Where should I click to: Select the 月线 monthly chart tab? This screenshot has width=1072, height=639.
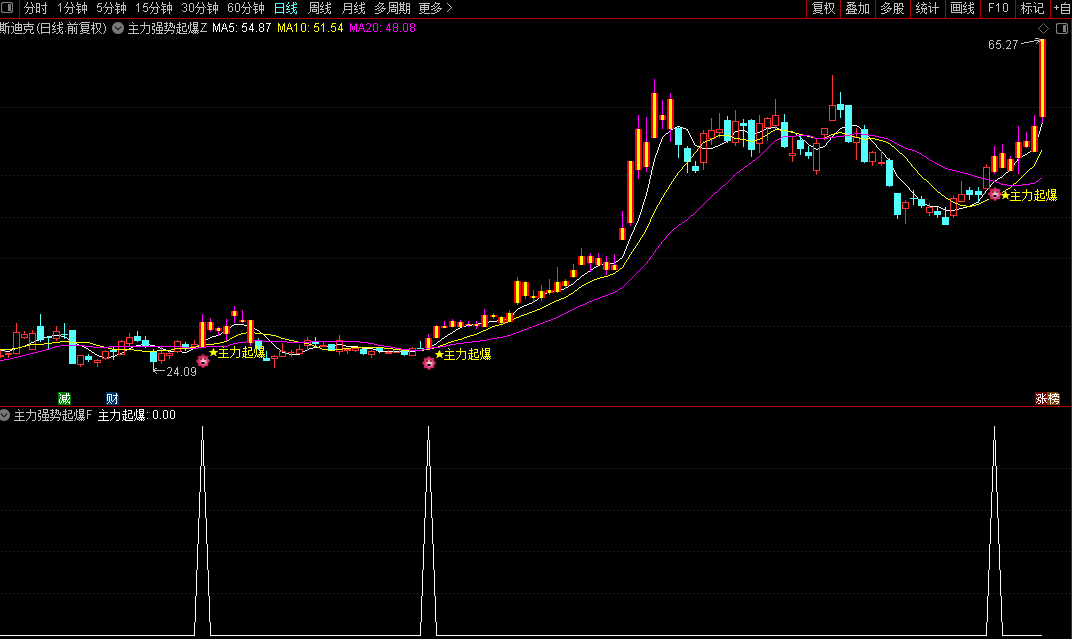(353, 8)
